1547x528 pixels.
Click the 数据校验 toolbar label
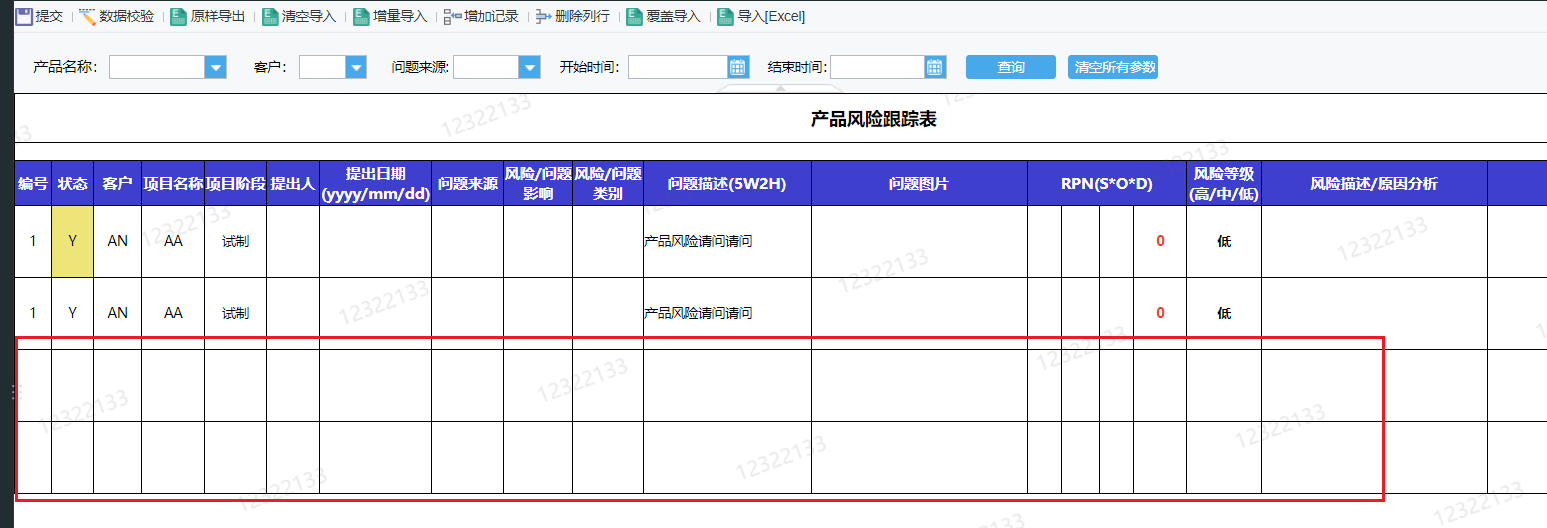(127, 17)
